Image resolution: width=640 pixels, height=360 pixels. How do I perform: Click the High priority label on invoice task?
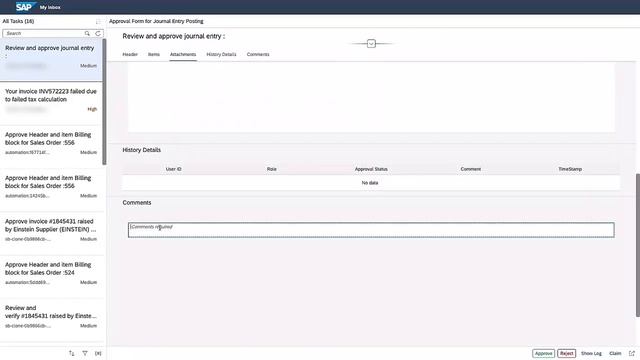pyautogui.click(x=92, y=109)
